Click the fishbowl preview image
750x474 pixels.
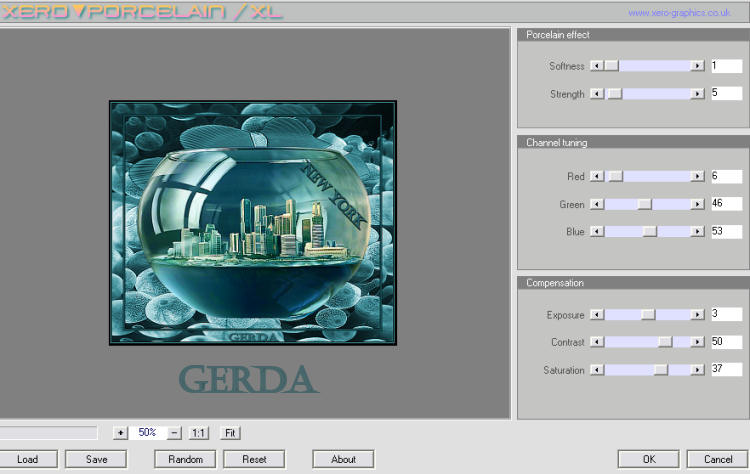pyautogui.click(x=253, y=222)
